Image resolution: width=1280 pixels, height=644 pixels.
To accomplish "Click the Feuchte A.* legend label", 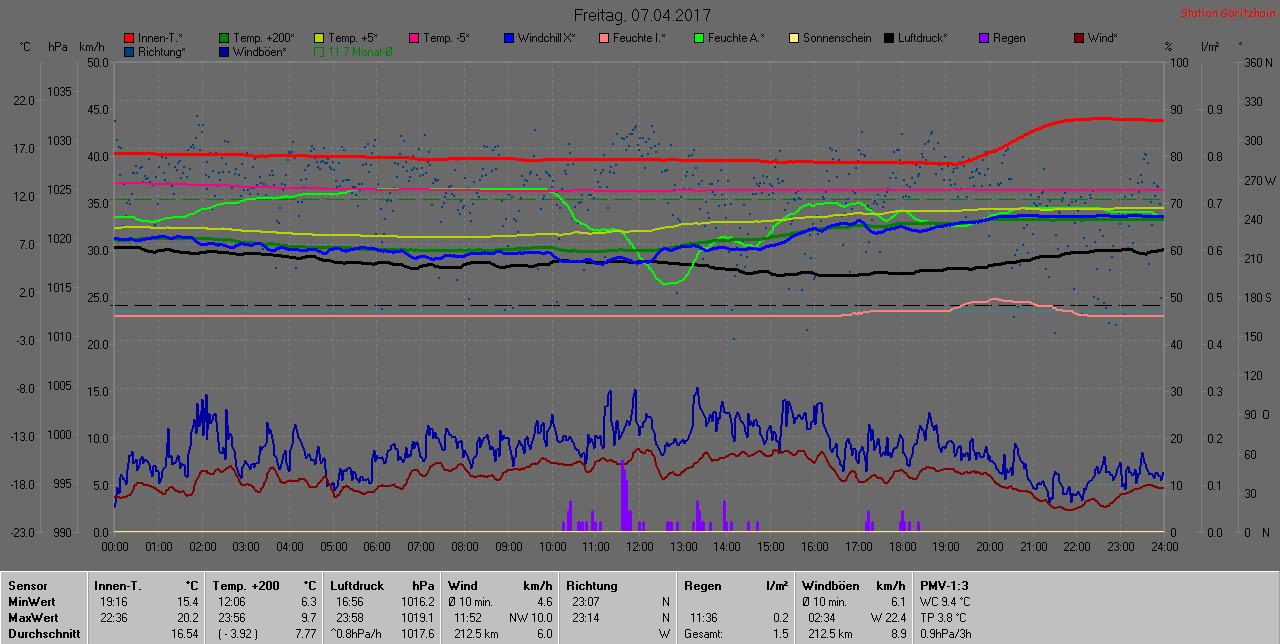I will pos(736,38).
